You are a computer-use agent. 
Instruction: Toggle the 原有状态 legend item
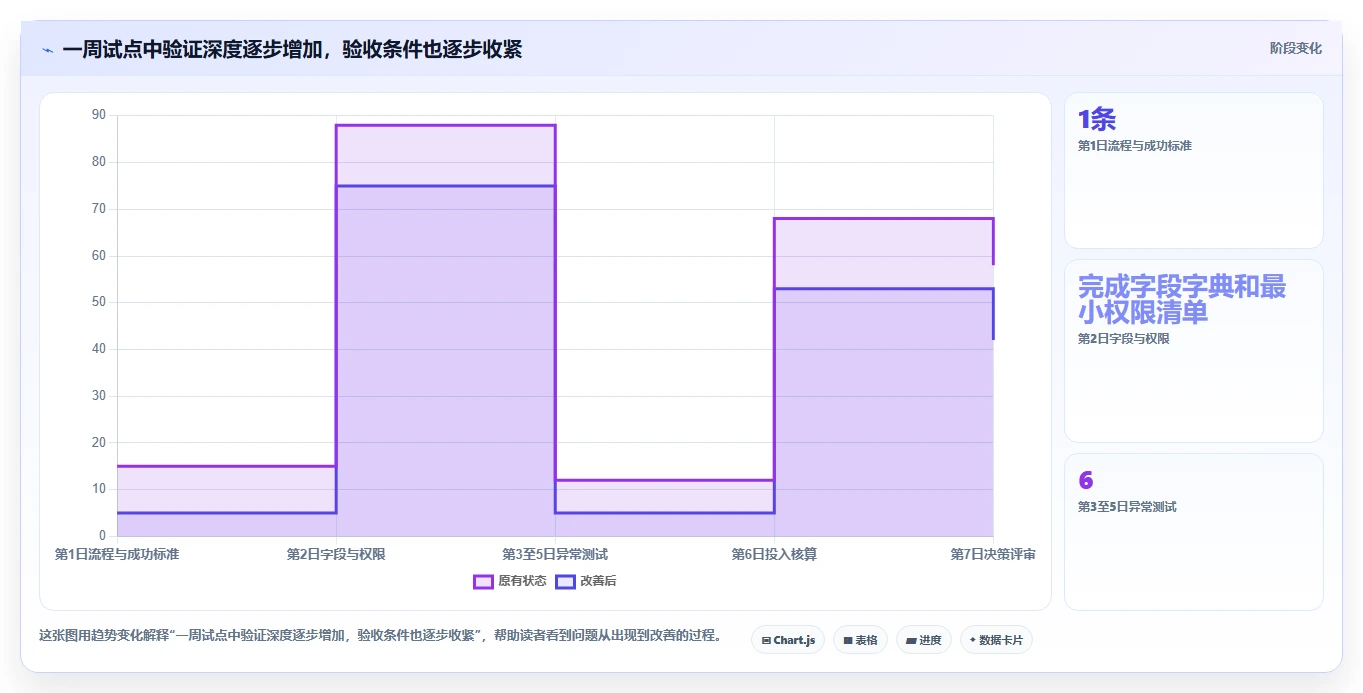click(509, 581)
